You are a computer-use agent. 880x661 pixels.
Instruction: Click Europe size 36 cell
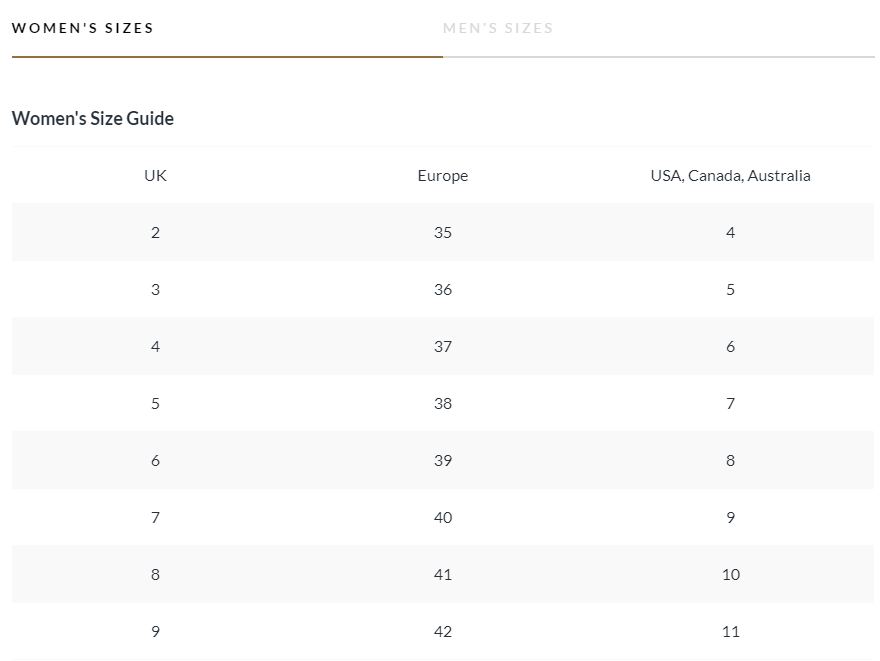[443, 290]
